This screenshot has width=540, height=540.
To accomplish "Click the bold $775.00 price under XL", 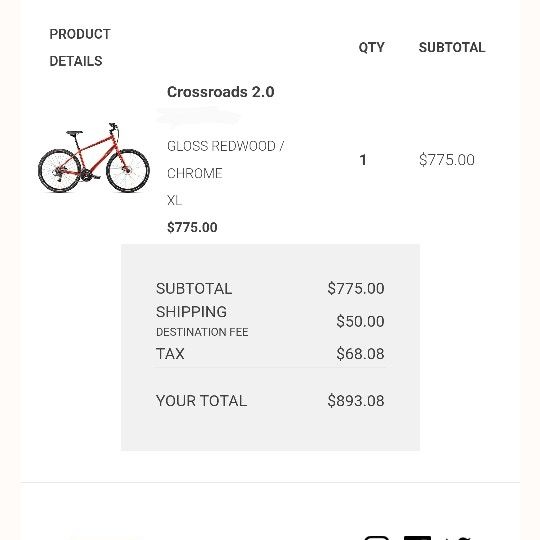I will [x=192, y=227].
